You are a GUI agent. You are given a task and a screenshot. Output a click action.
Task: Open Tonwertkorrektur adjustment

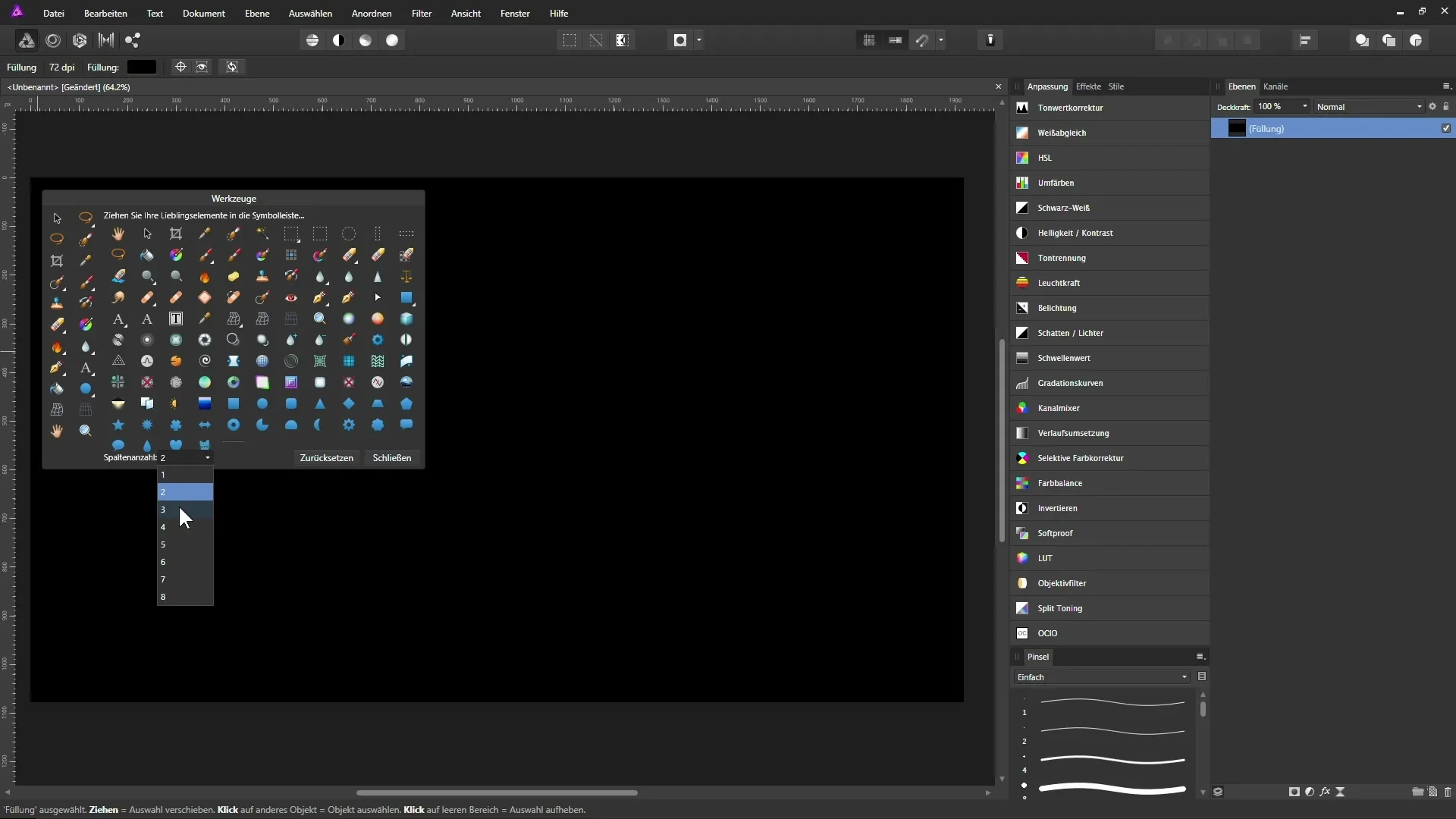[1070, 108]
